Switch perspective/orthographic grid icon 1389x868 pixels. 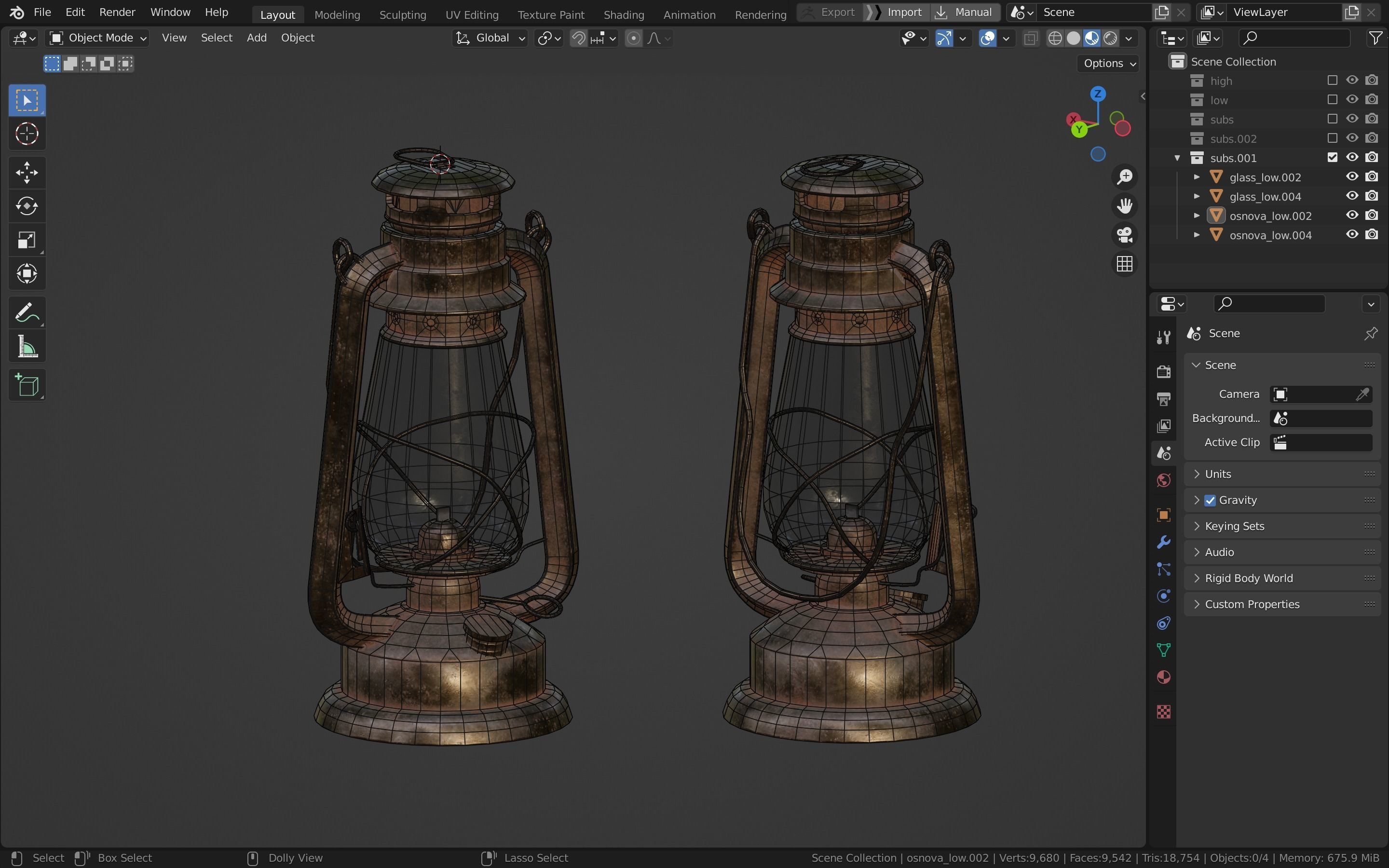pyautogui.click(x=1124, y=264)
